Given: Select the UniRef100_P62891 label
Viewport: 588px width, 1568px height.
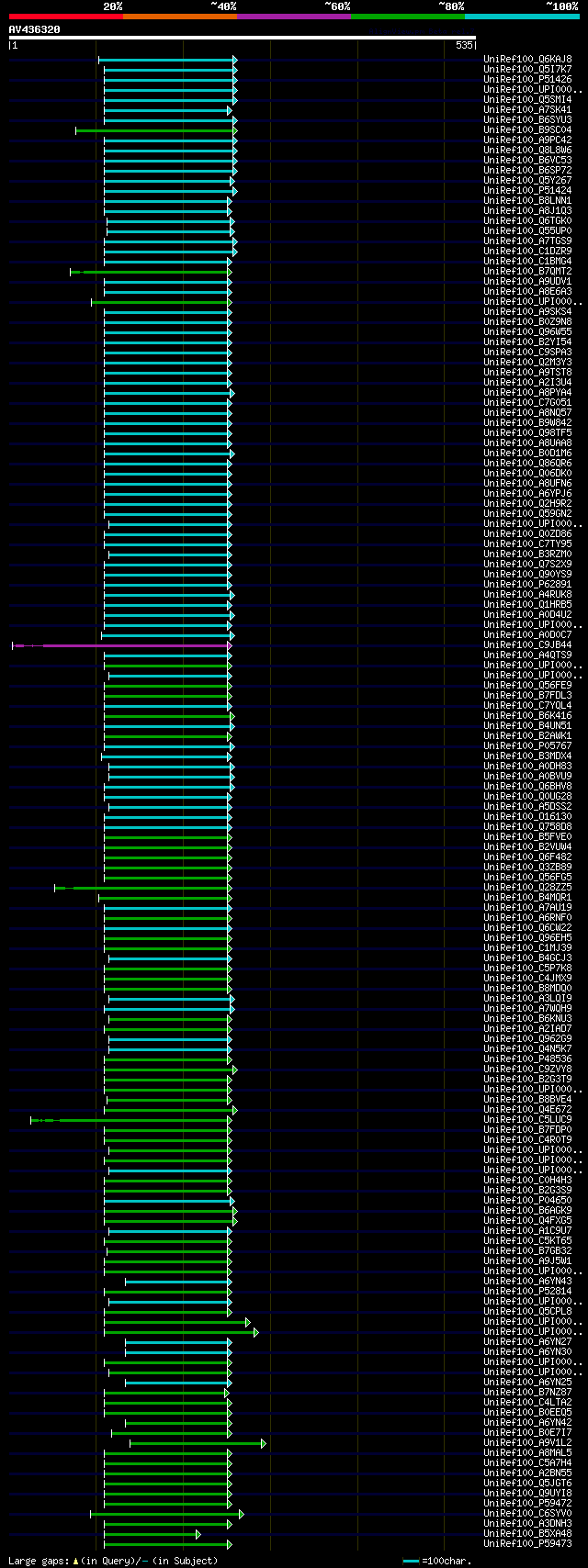Looking at the screenshot, I should click(x=527, y=585).
